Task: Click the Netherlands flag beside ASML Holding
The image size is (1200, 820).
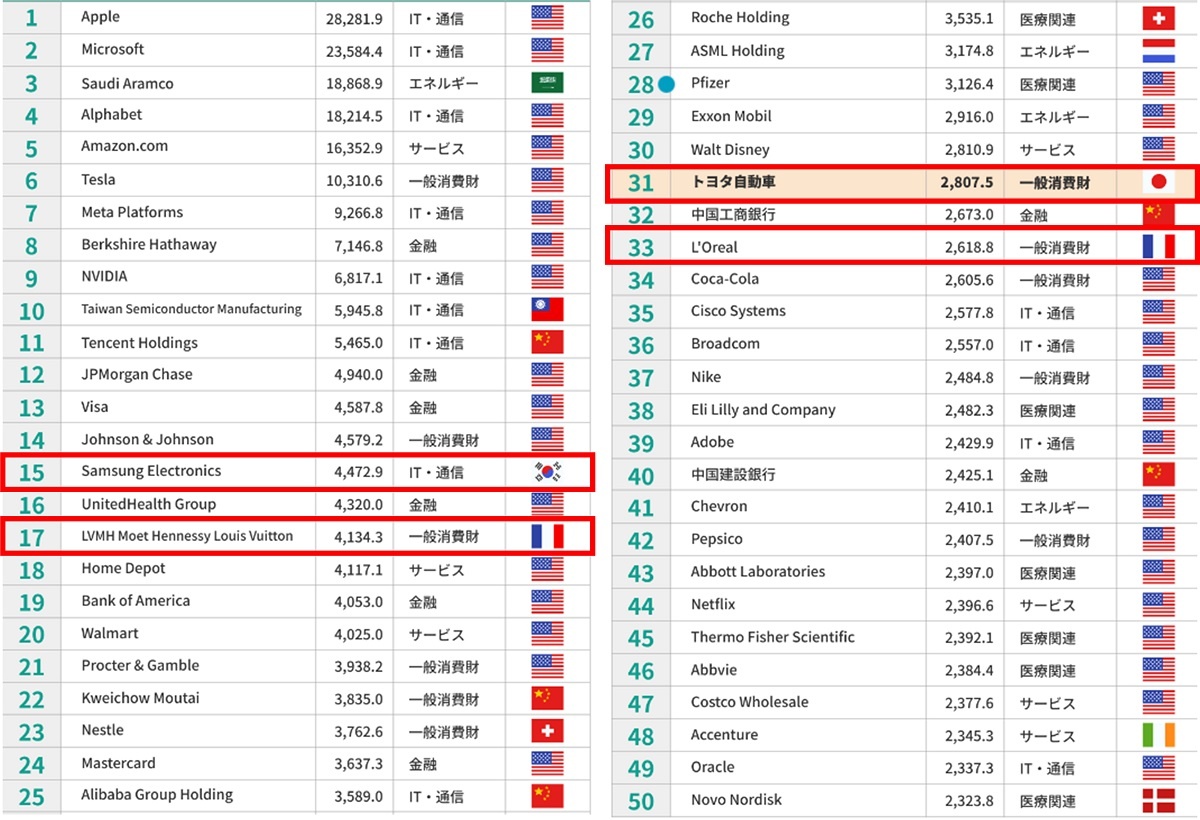Action: [1158, 51]
